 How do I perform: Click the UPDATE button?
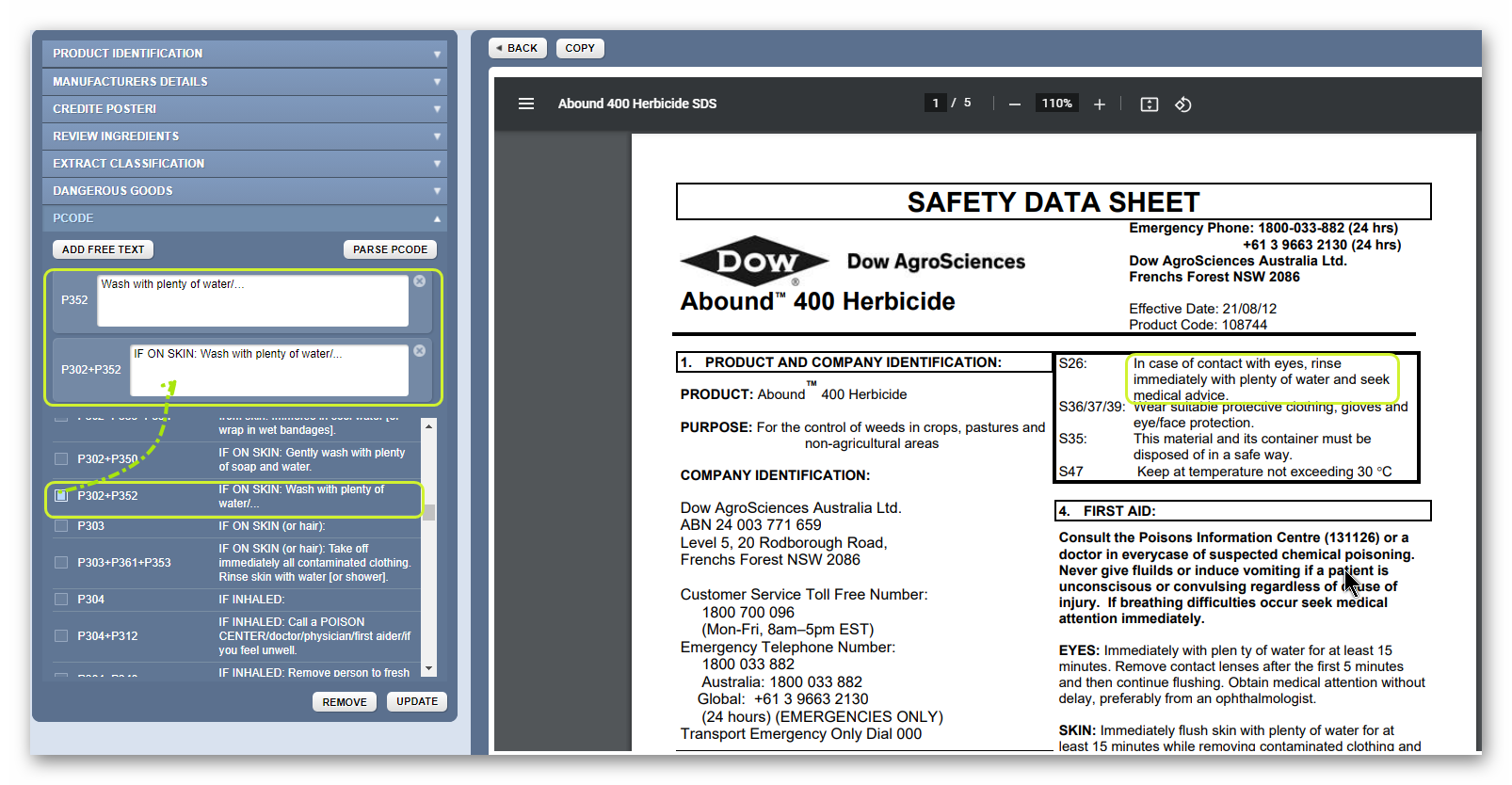pos(417,702)
